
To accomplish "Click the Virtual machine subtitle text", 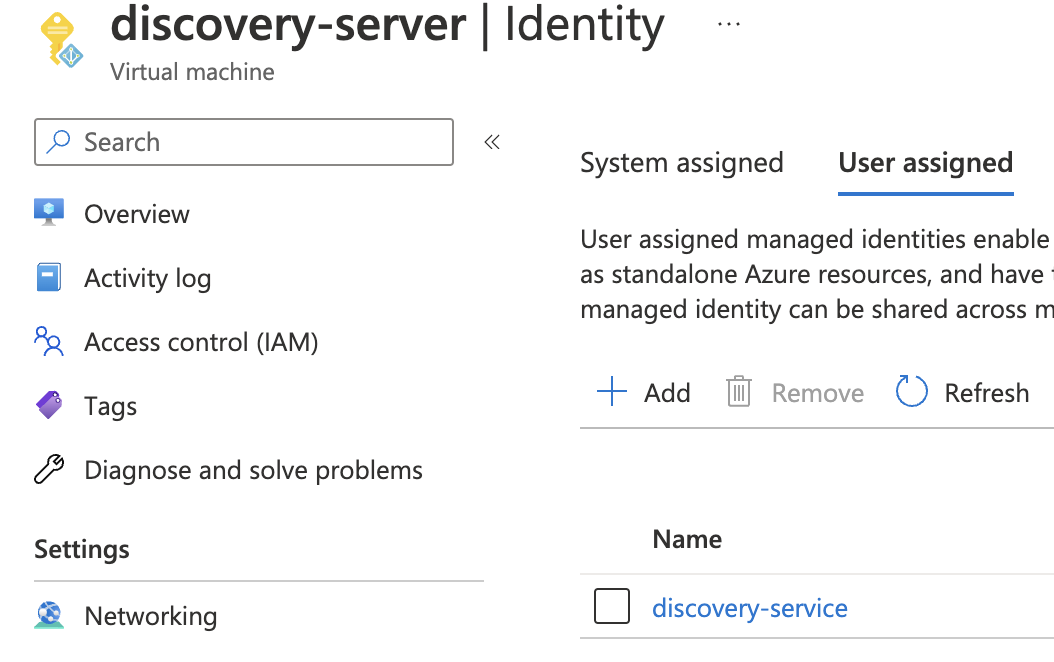I will [x=191, y=71].
